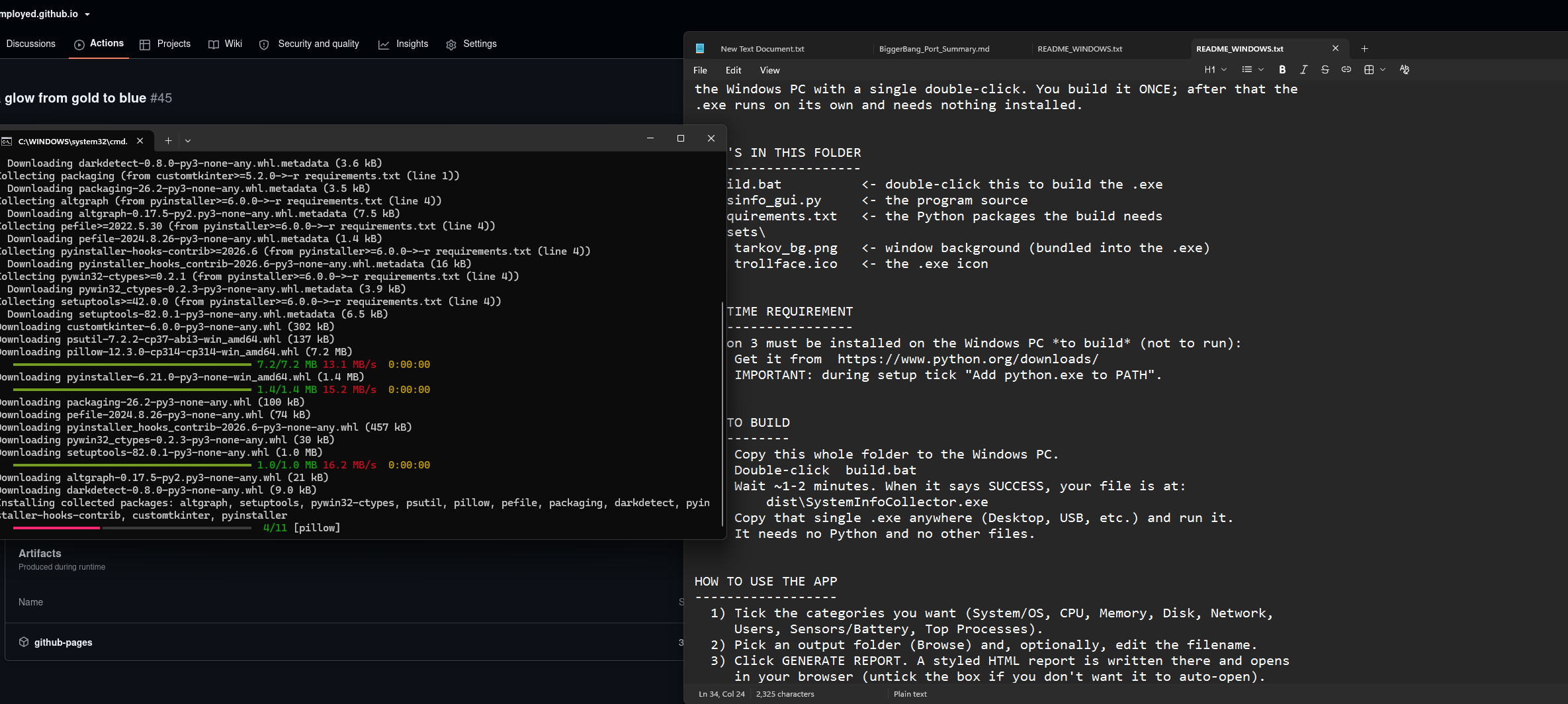Click the Produced during runtime caption
The image size is (1568, 704).
point(62,567)
